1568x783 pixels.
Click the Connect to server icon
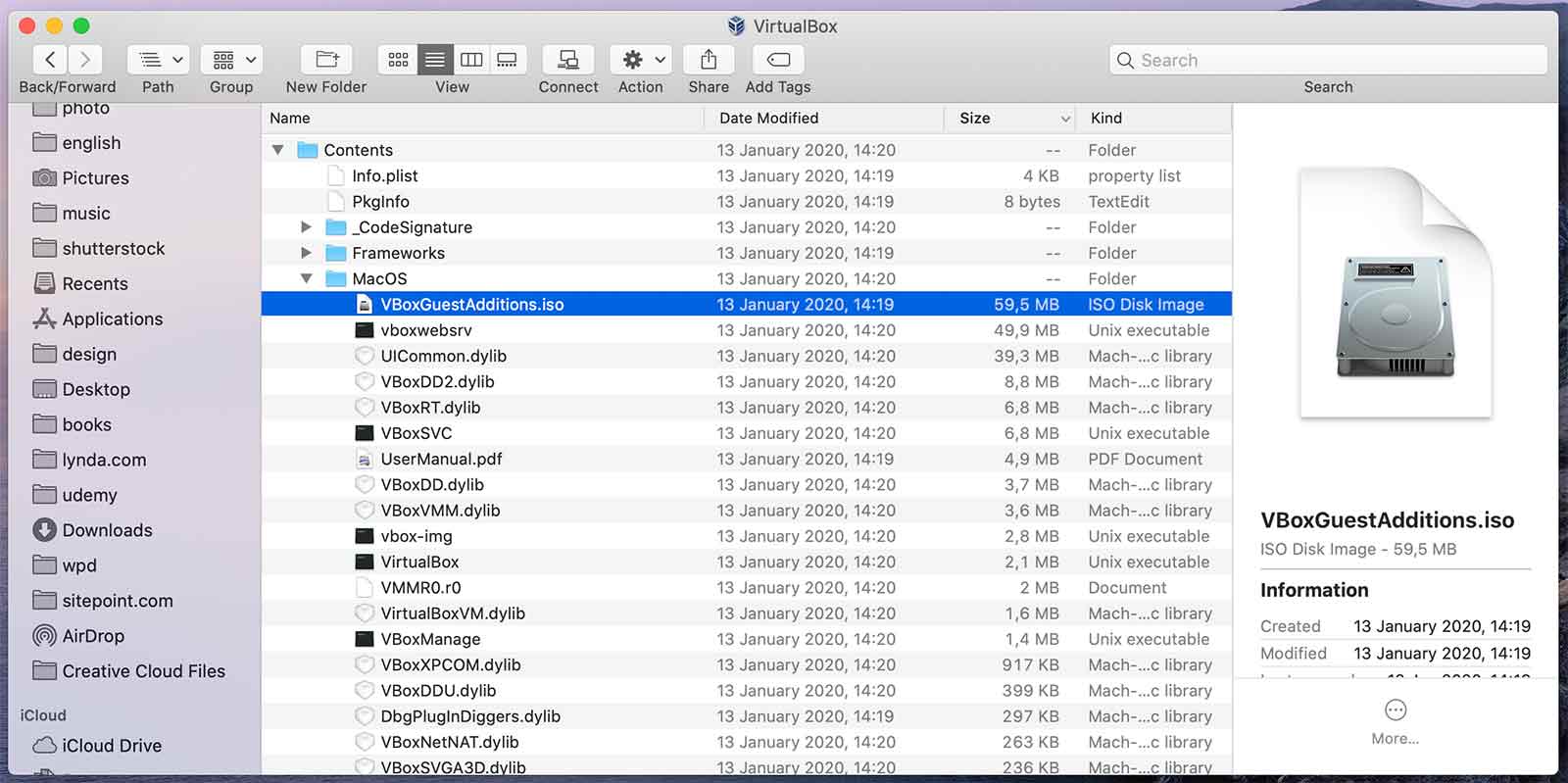point(568,60)
